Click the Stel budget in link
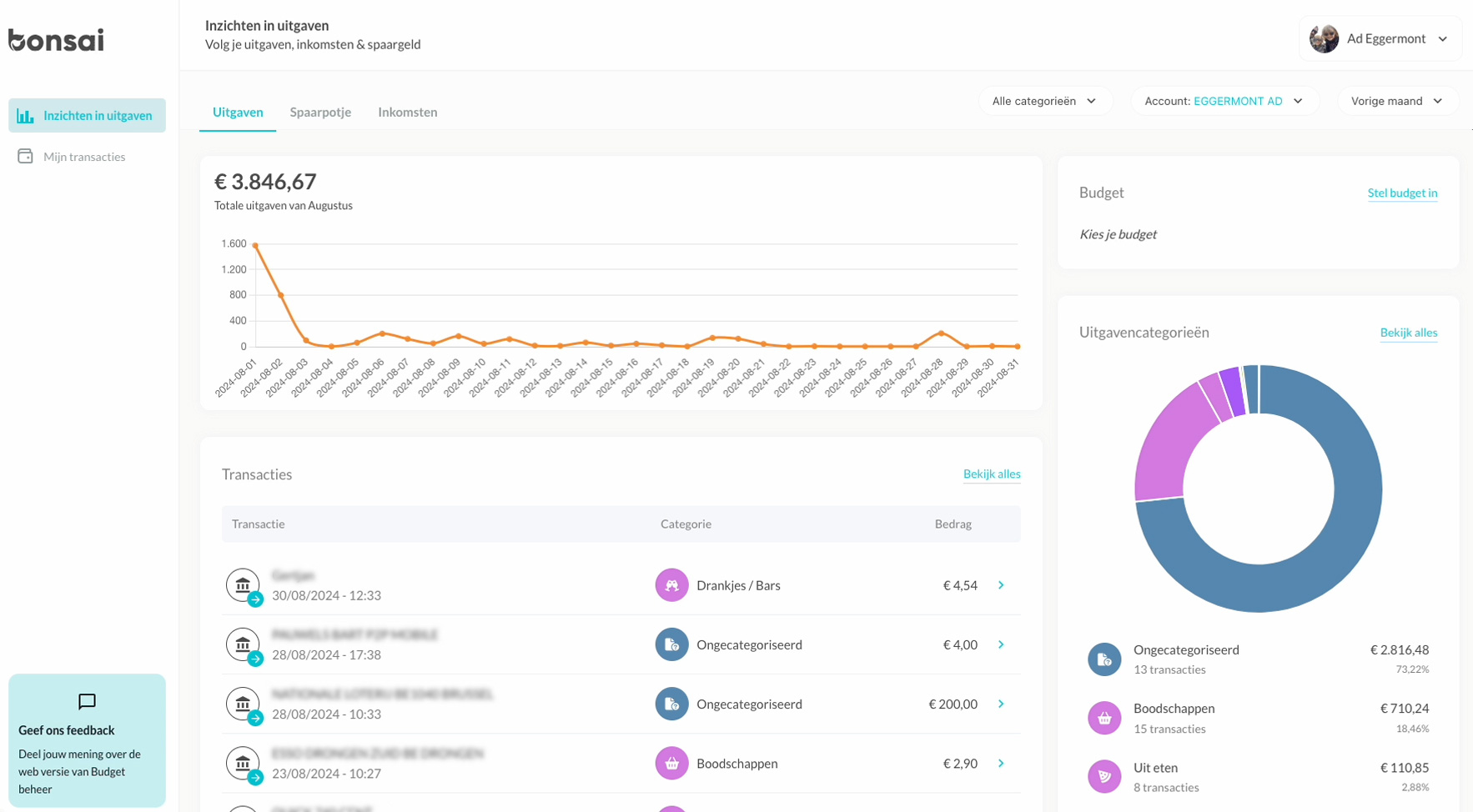This screenshot has width=1473, height=812. 1402,193
